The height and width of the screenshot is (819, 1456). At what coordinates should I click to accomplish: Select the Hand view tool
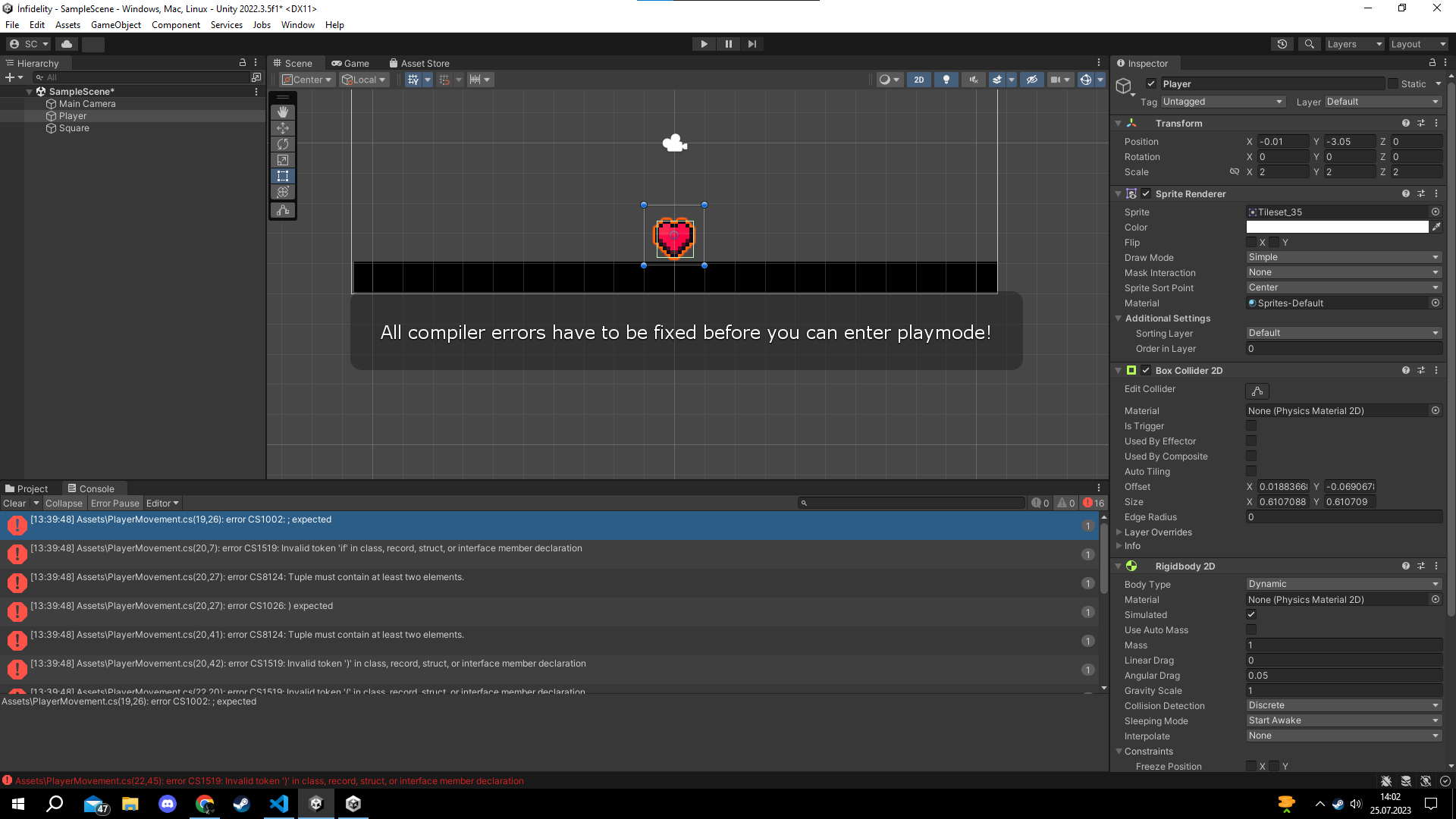283,112
